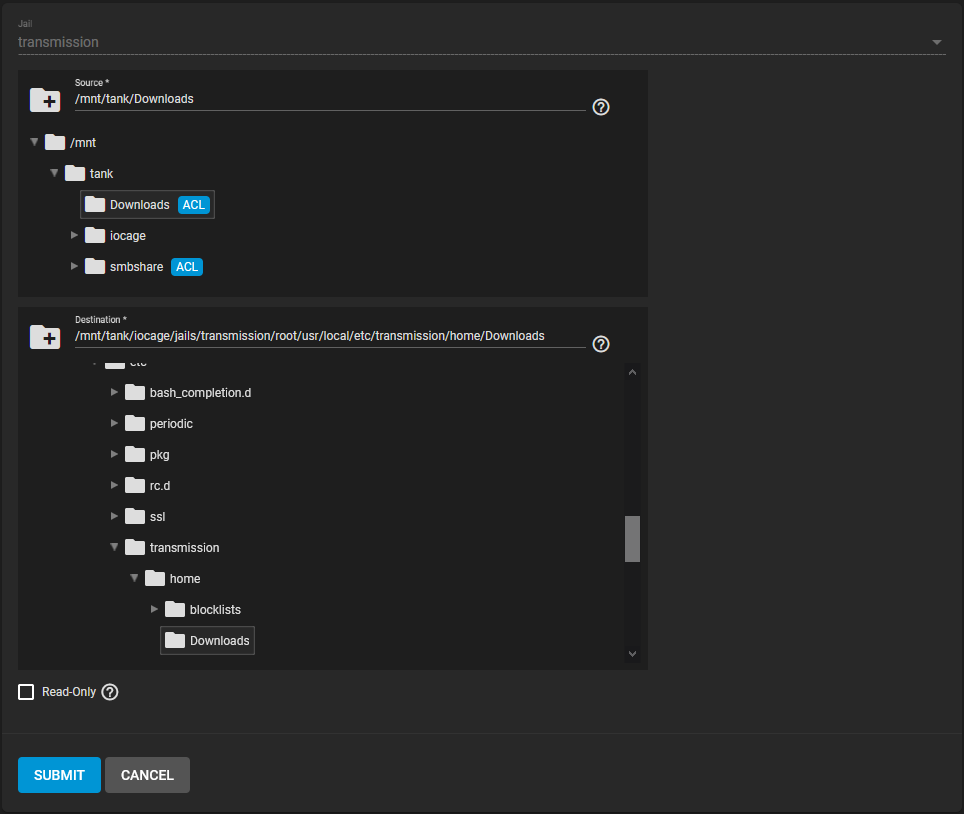Expand the iocage folder arrow

(x=74, y=235)
